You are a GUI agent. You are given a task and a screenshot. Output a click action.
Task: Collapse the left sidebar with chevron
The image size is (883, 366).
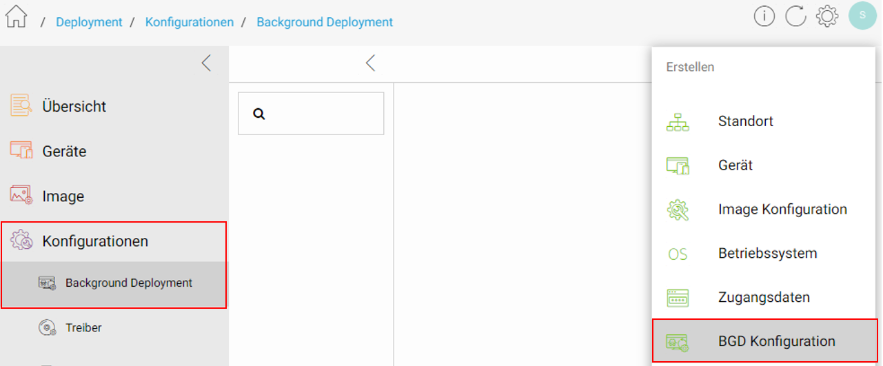[207, 63]
